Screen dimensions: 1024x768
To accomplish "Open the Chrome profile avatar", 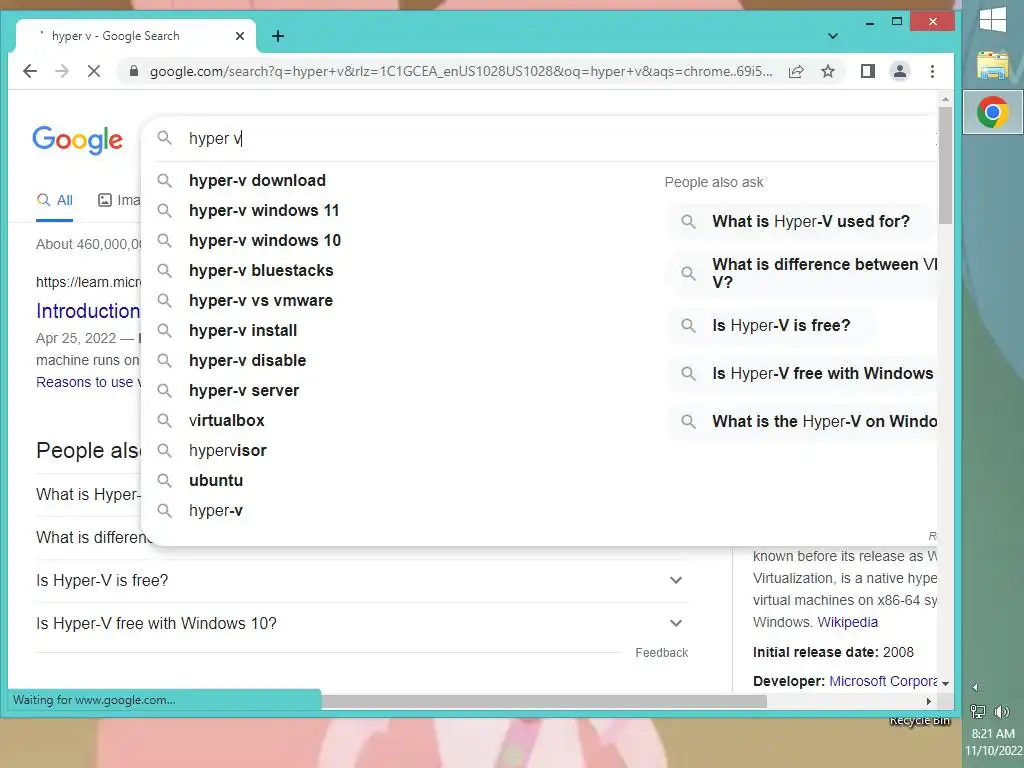I will (x=900, y=71).
